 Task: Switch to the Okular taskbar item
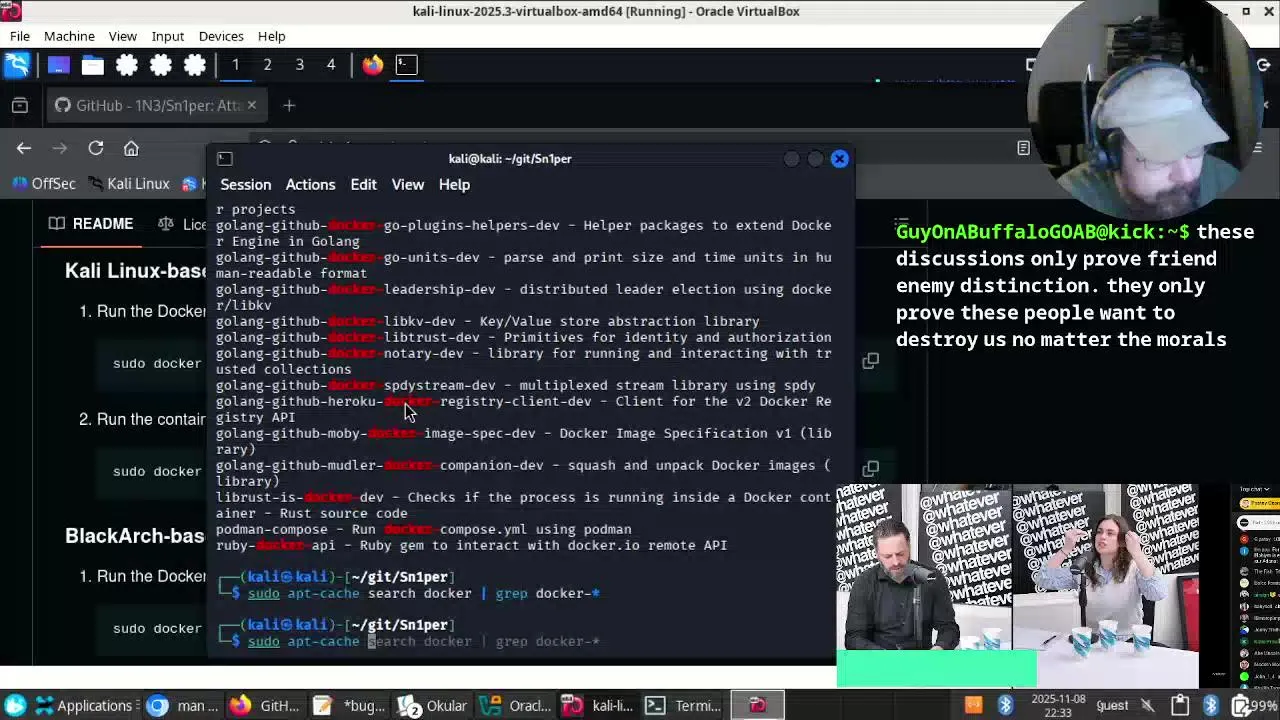(x=433, y=706)
